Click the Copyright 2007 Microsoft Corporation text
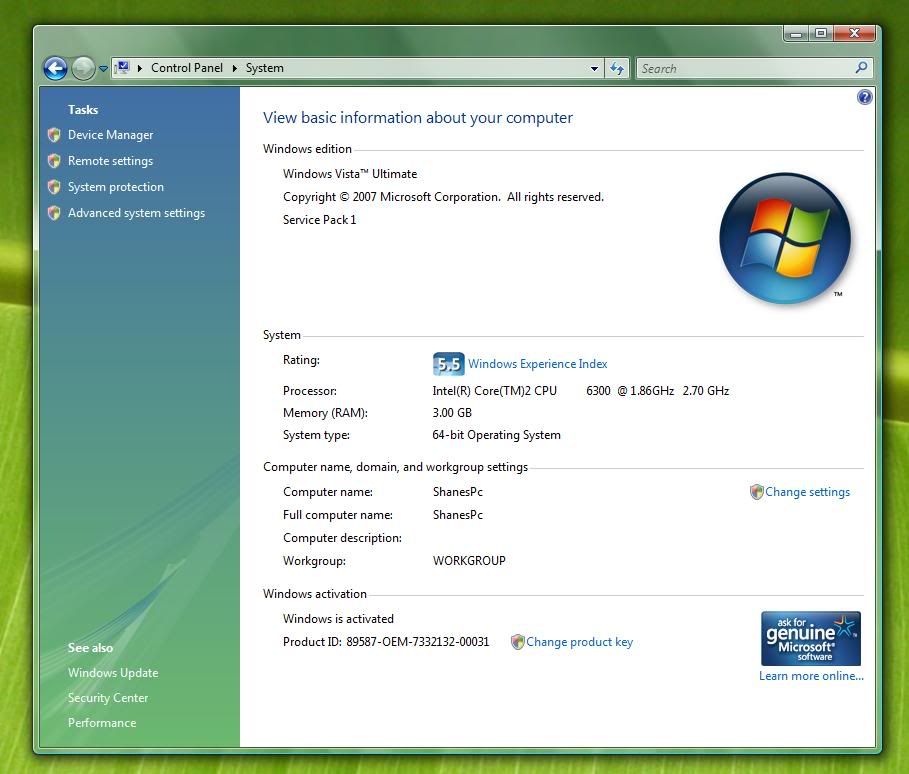 tap(443, 197)
